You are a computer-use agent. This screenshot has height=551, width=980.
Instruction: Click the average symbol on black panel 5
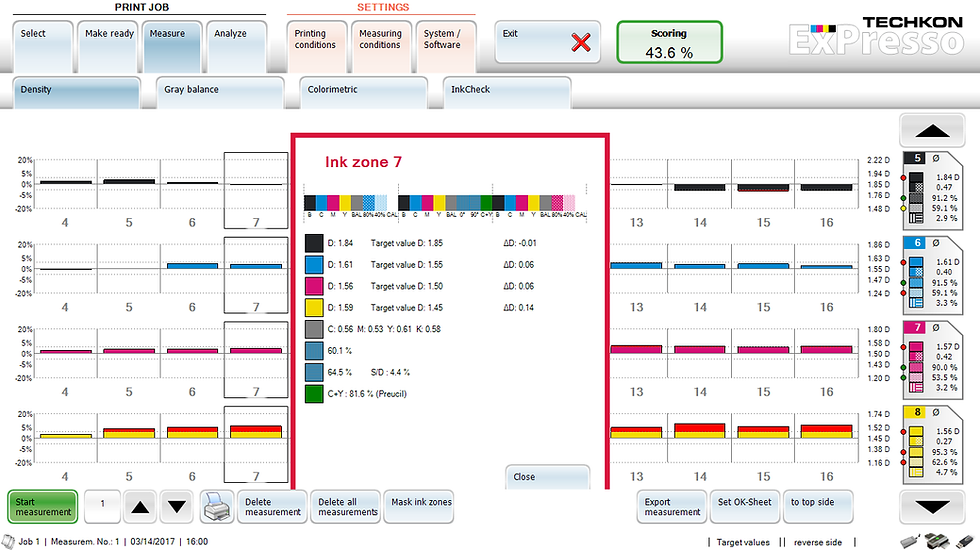coord(936,158)
